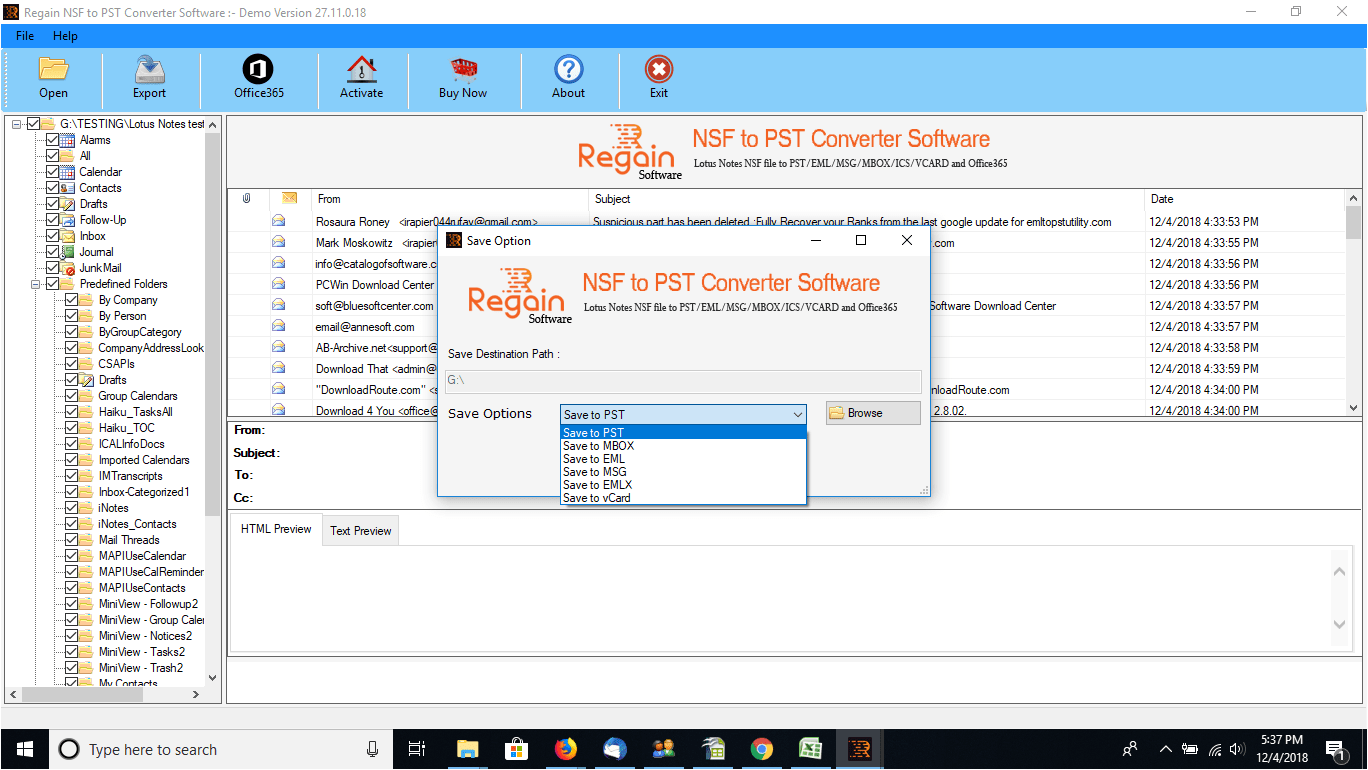Collapse the G:\TESTING root tree node
1368x770 pixels.
pos(17,124)
